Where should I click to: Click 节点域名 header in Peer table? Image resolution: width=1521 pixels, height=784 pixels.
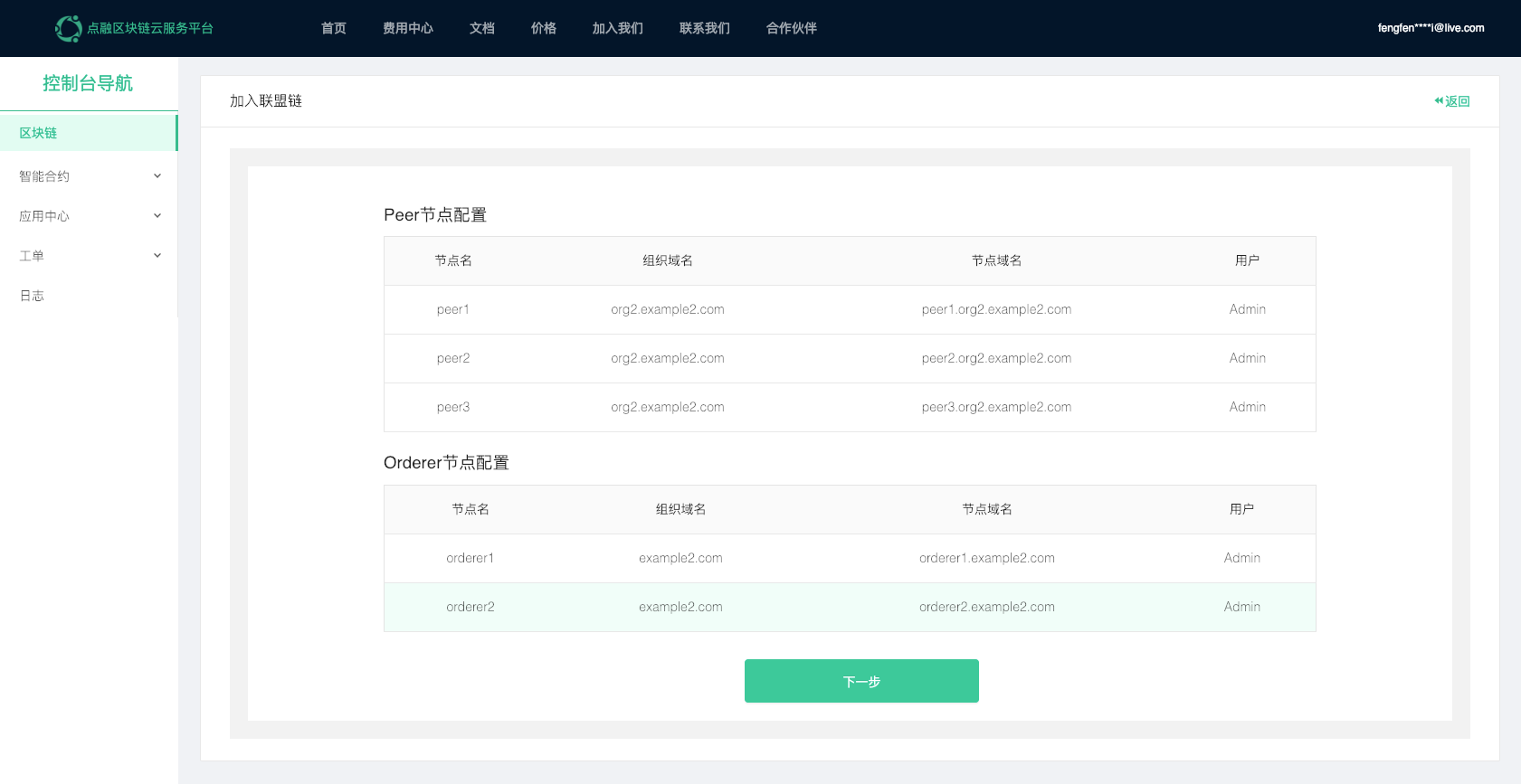point(996,260)
